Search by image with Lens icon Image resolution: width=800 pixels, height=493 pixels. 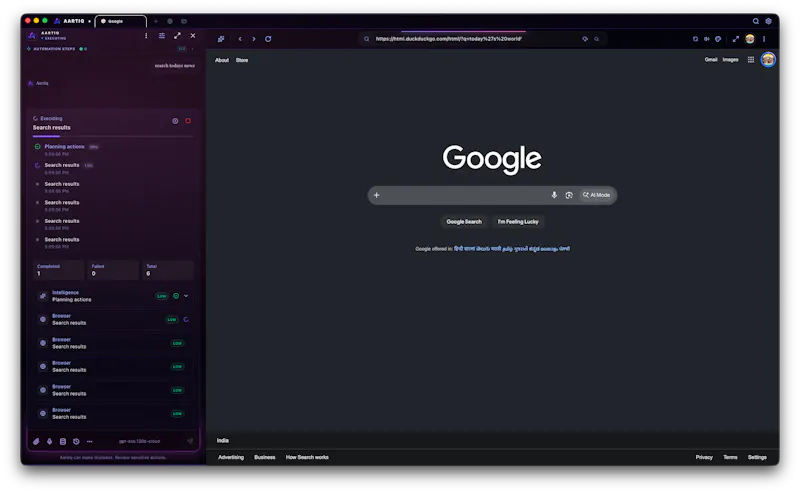[569, 195]
